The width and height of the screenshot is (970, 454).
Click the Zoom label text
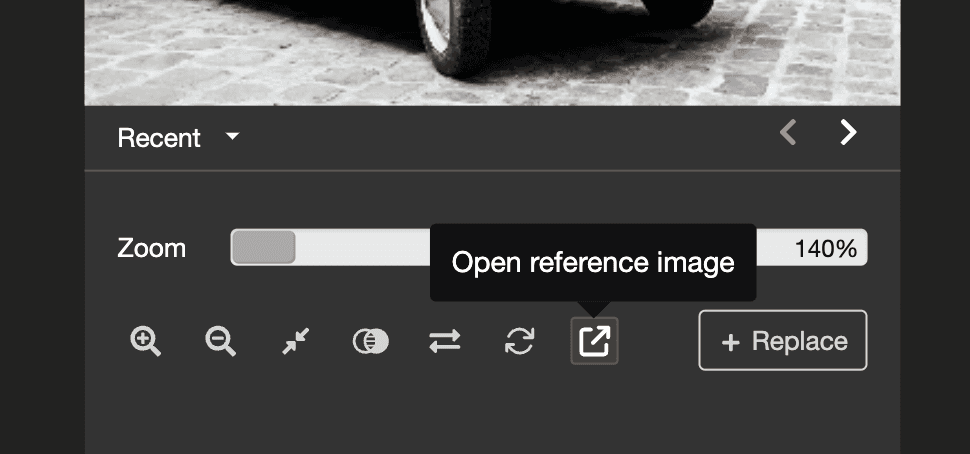click(151, 248)
